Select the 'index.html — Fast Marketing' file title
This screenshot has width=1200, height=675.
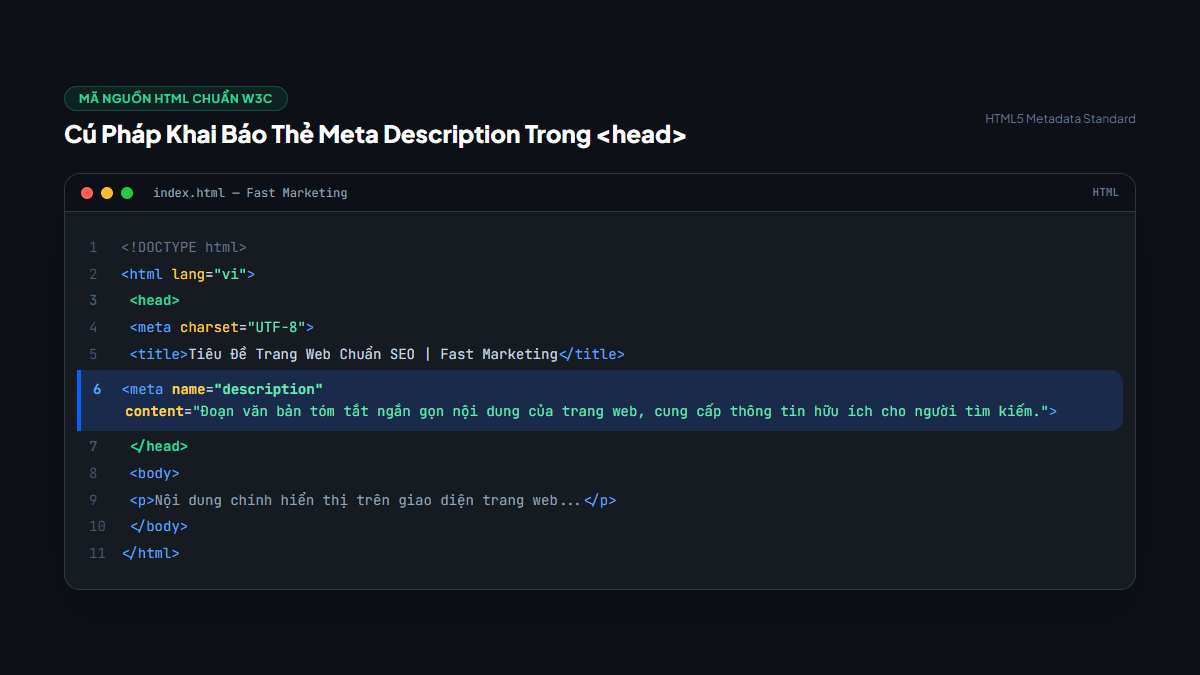click(x=250, y=193)
